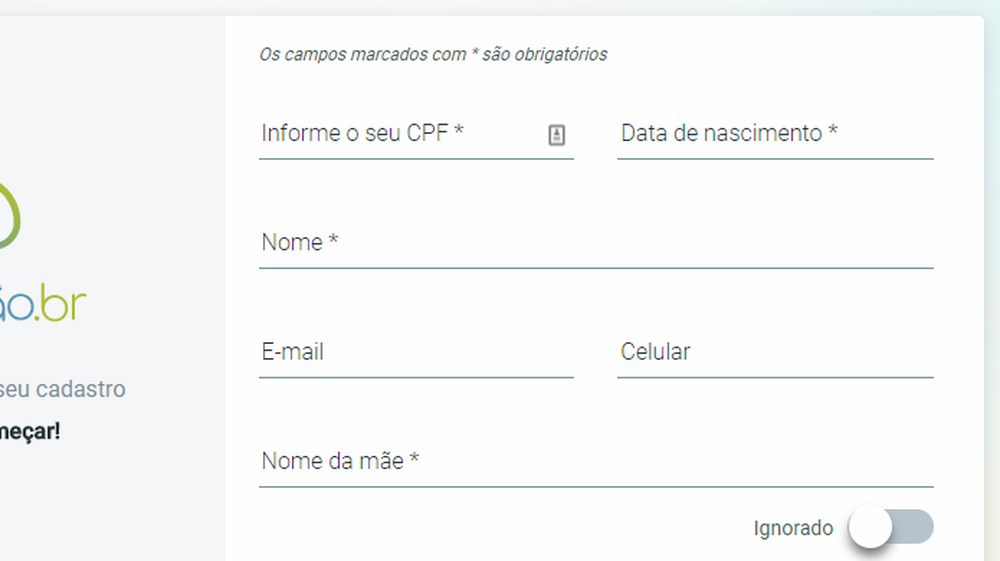Click the ID card icon in CPF field

click(x=557, y=135)
